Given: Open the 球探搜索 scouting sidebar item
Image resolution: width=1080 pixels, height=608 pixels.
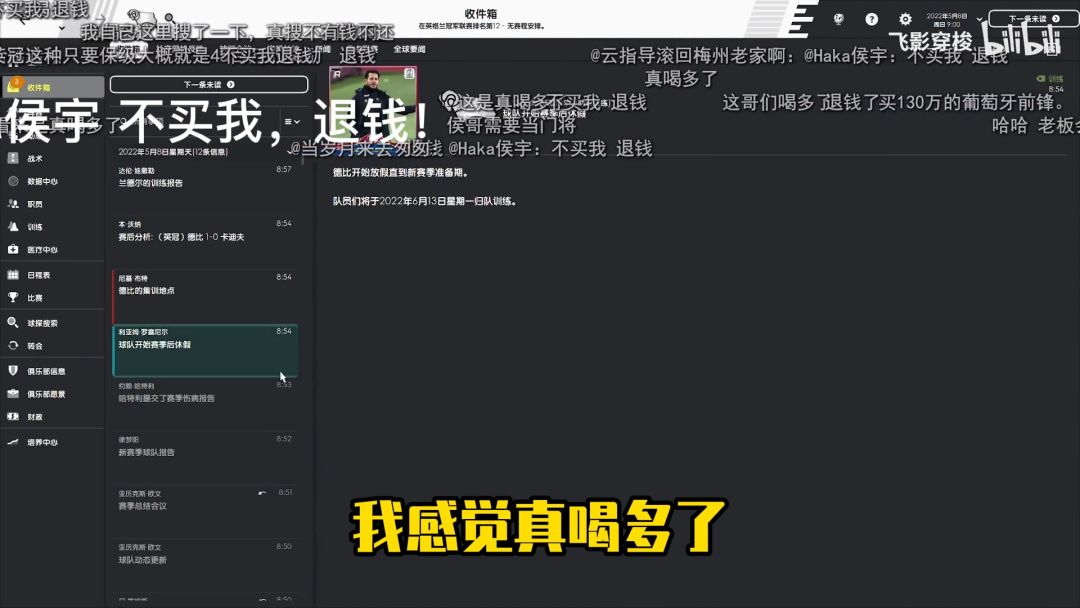Looking at the screenshot, I should [x=52, y=323].
